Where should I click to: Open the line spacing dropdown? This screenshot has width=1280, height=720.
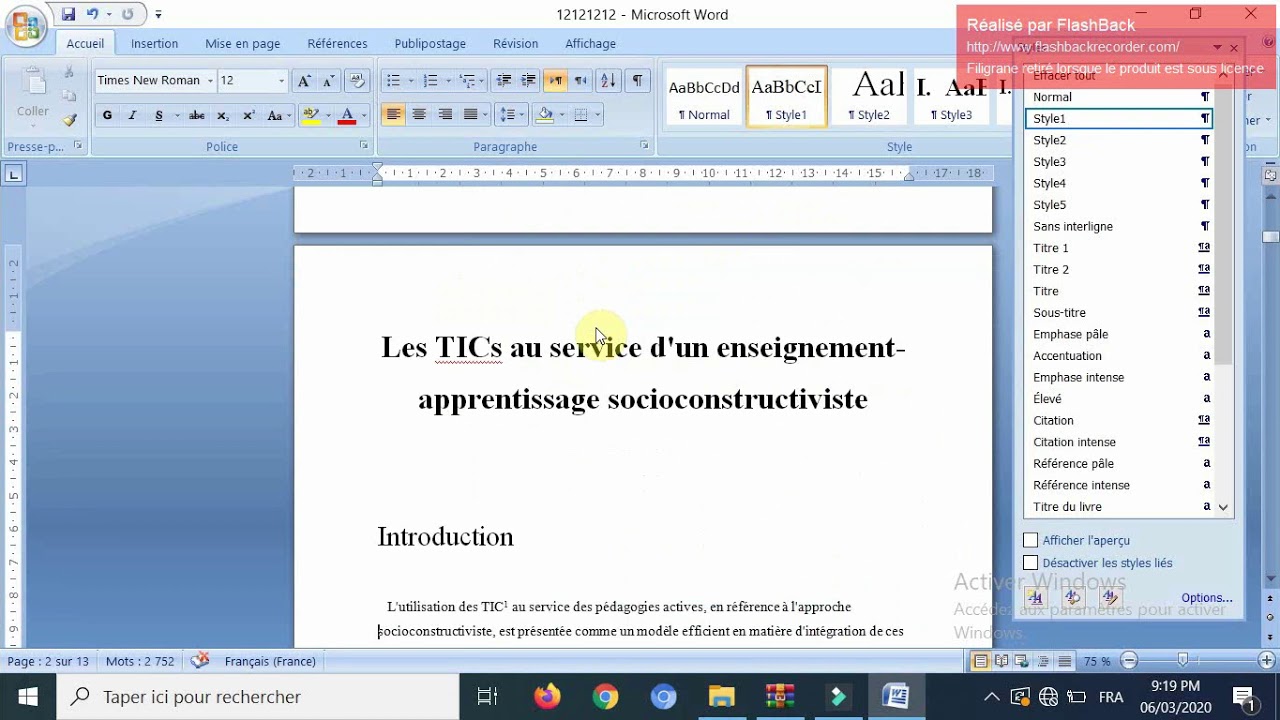coord(512,115)
